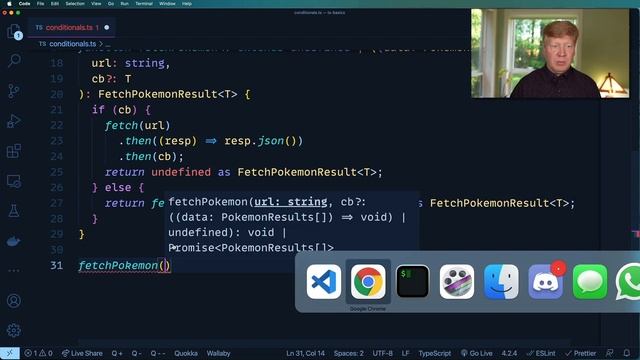640x360 pixels.
Task: Open the Apple menu
Action: (x=9, y=4)
